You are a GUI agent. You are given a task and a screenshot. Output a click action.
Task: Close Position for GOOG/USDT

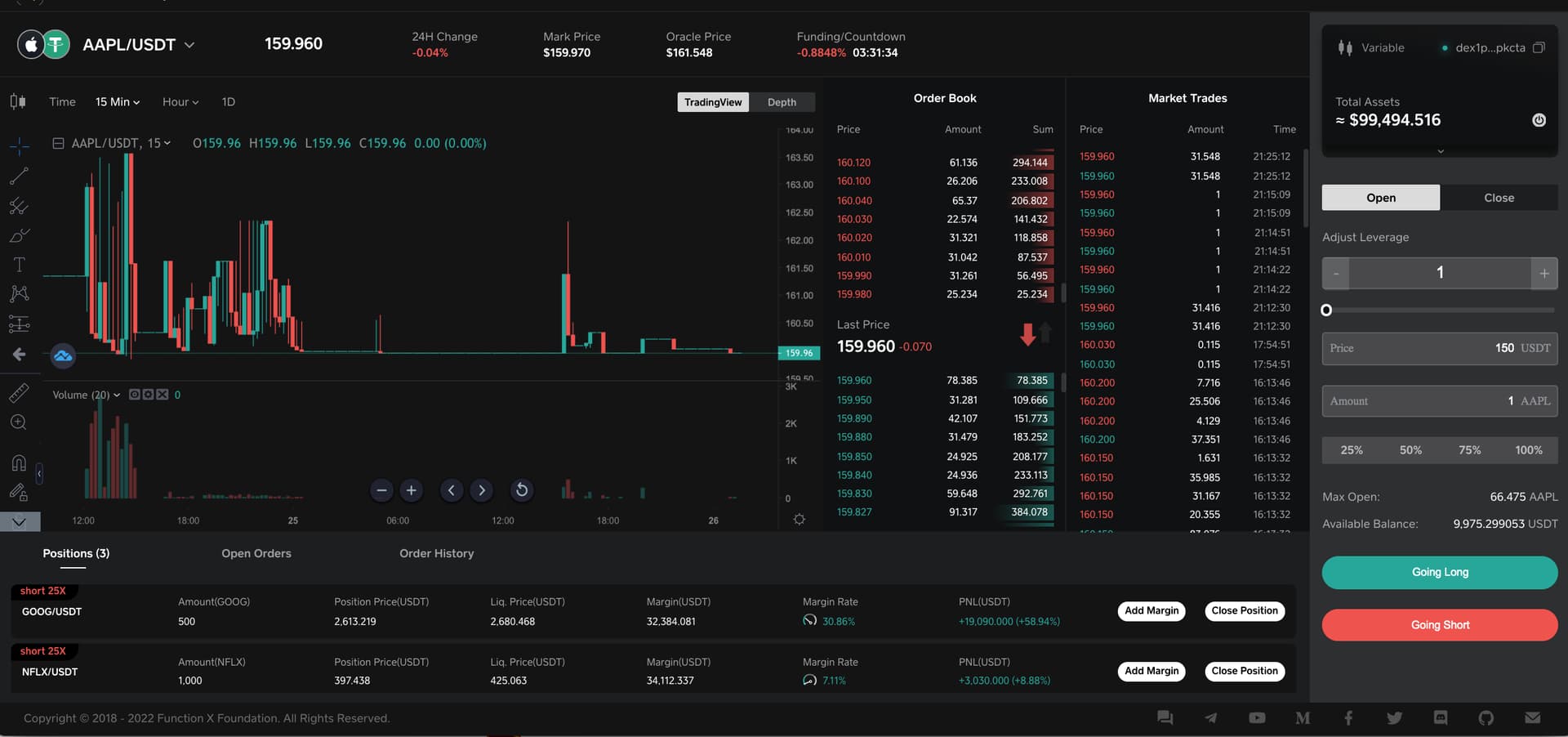(x=1244, y=610)
